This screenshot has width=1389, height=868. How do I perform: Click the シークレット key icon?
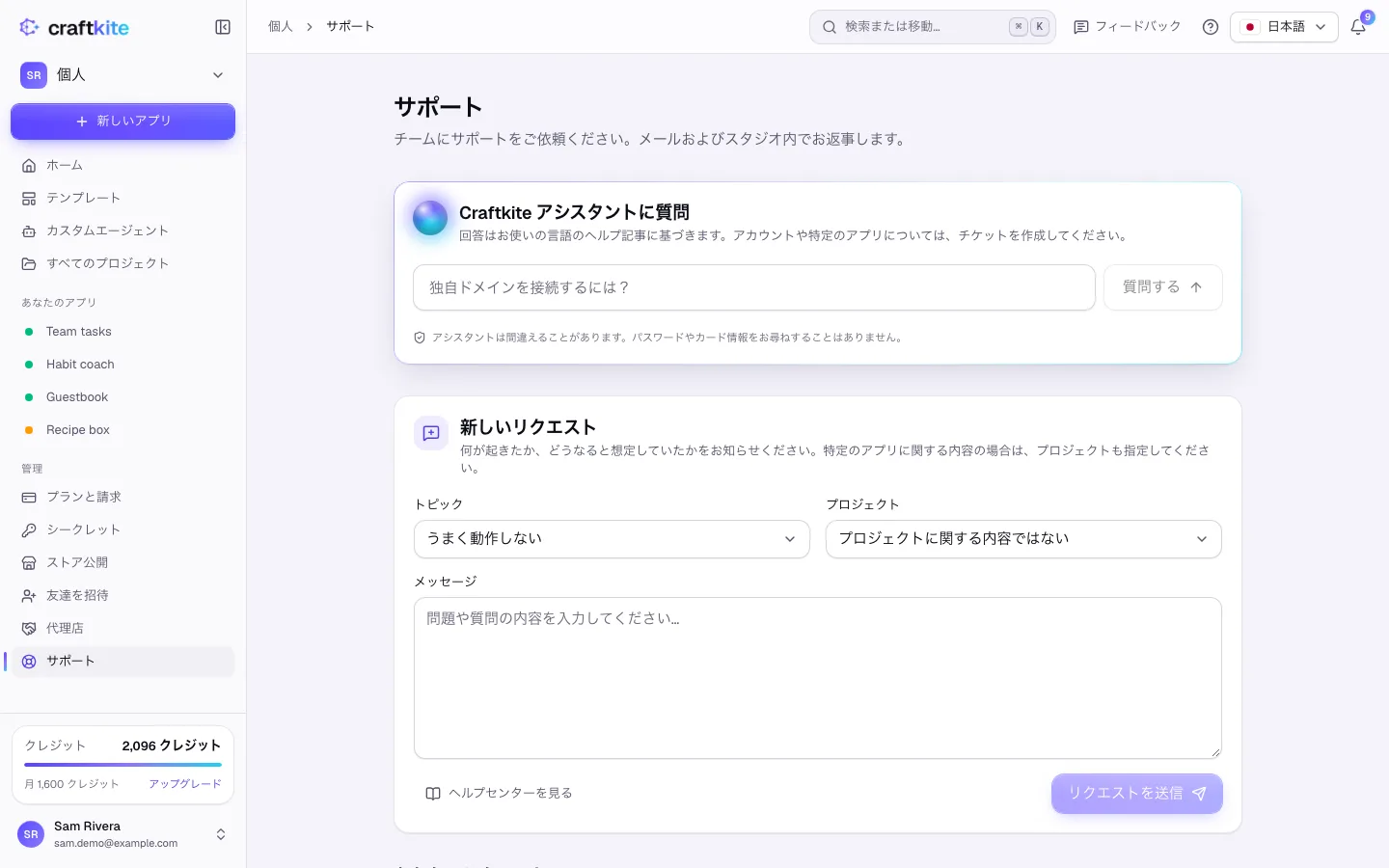(29, 530)
